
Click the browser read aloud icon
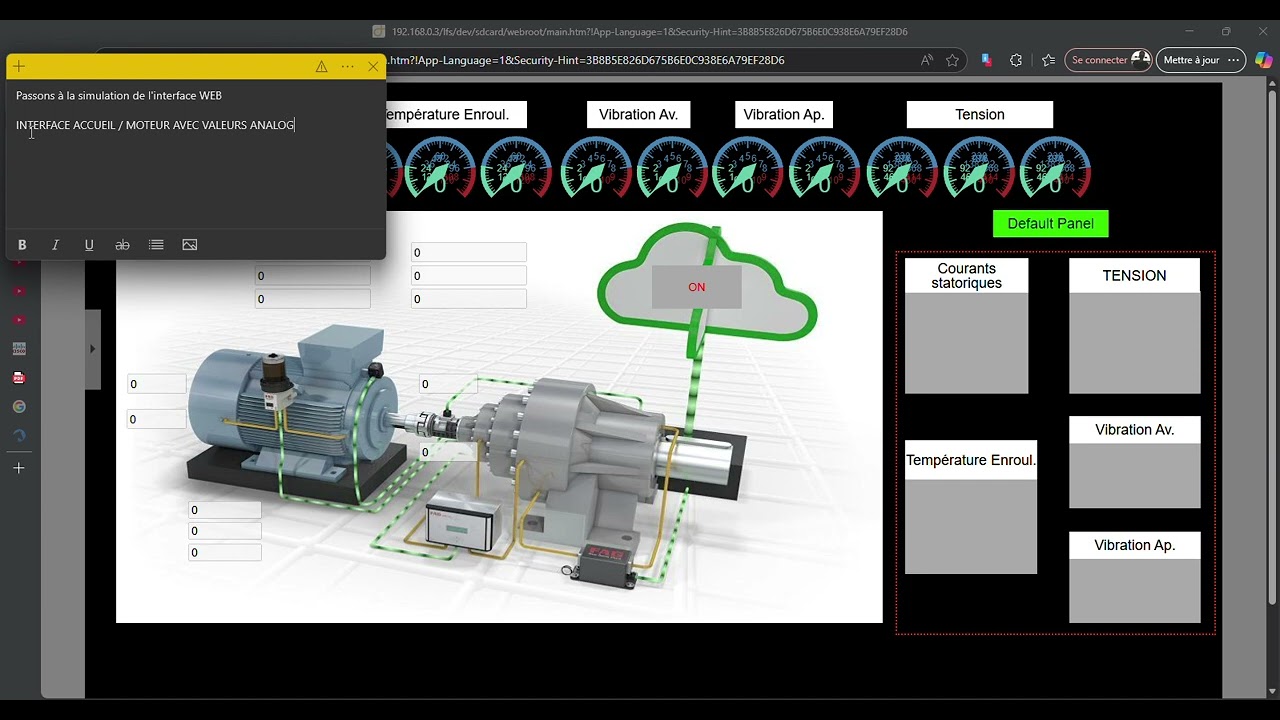[x=927, y=60]
